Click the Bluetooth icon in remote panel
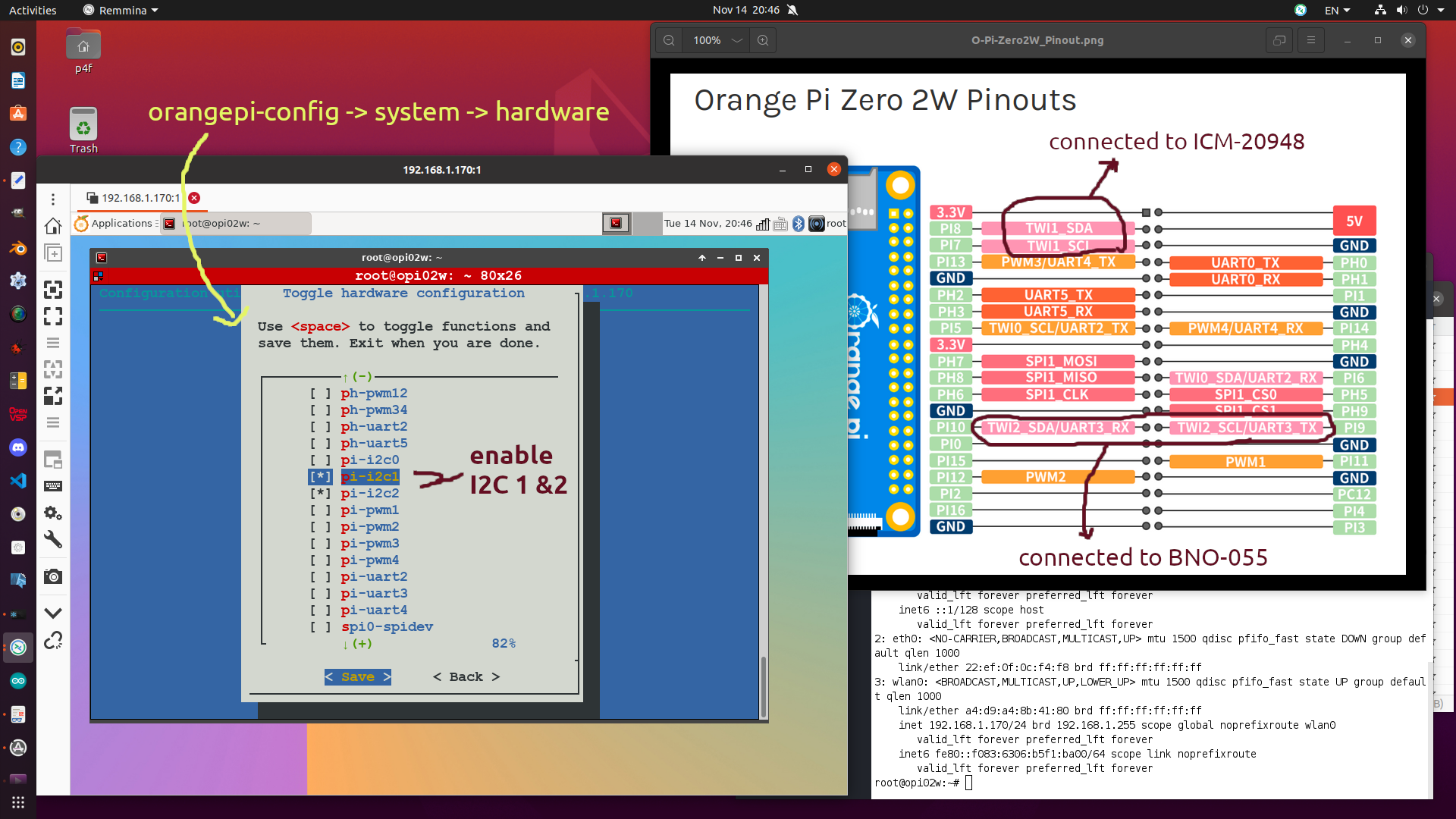This screenshot has height=819, width=1456. coord(799,224)
